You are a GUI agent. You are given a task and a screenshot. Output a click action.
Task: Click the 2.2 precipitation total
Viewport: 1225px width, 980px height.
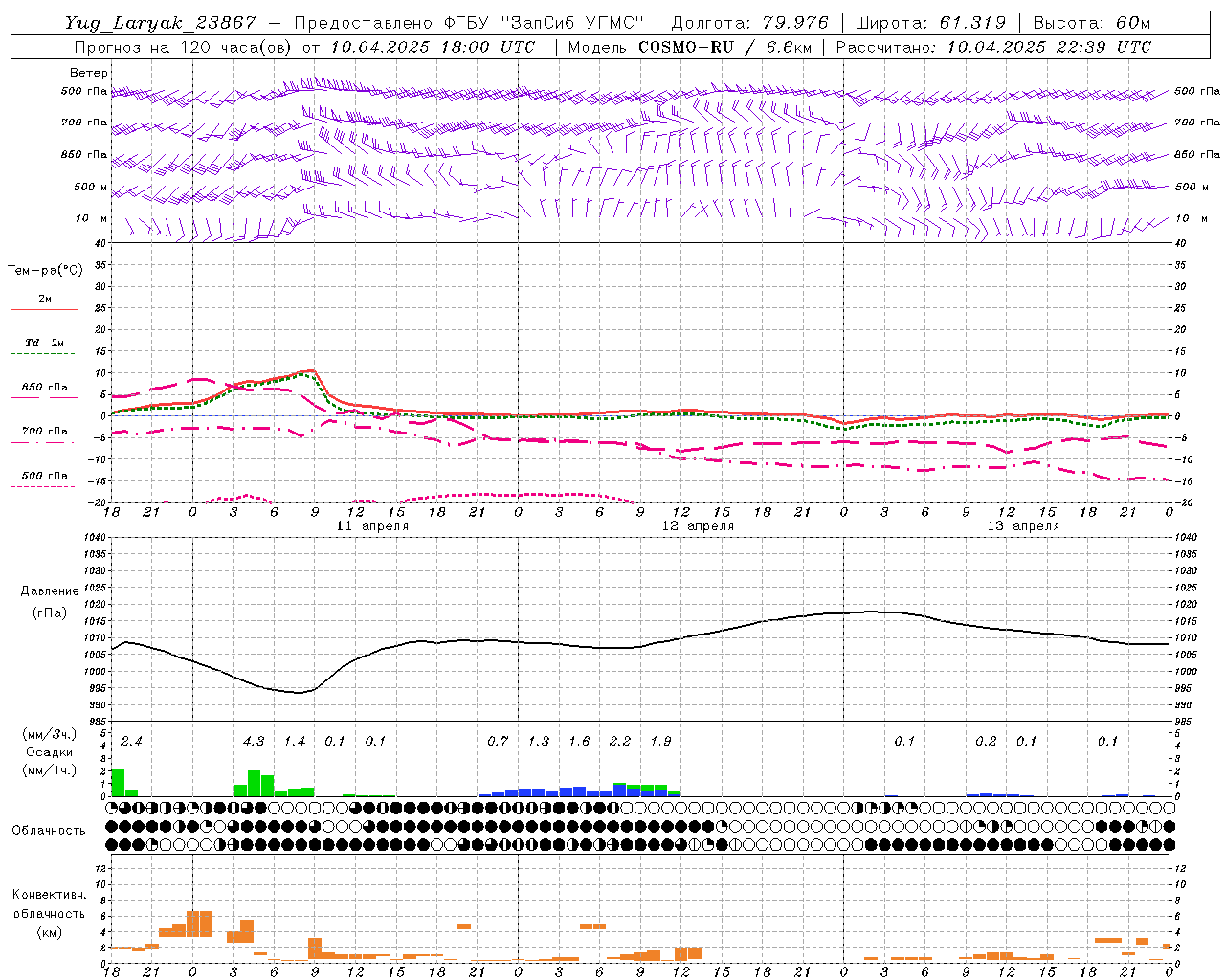click(620, 742)
